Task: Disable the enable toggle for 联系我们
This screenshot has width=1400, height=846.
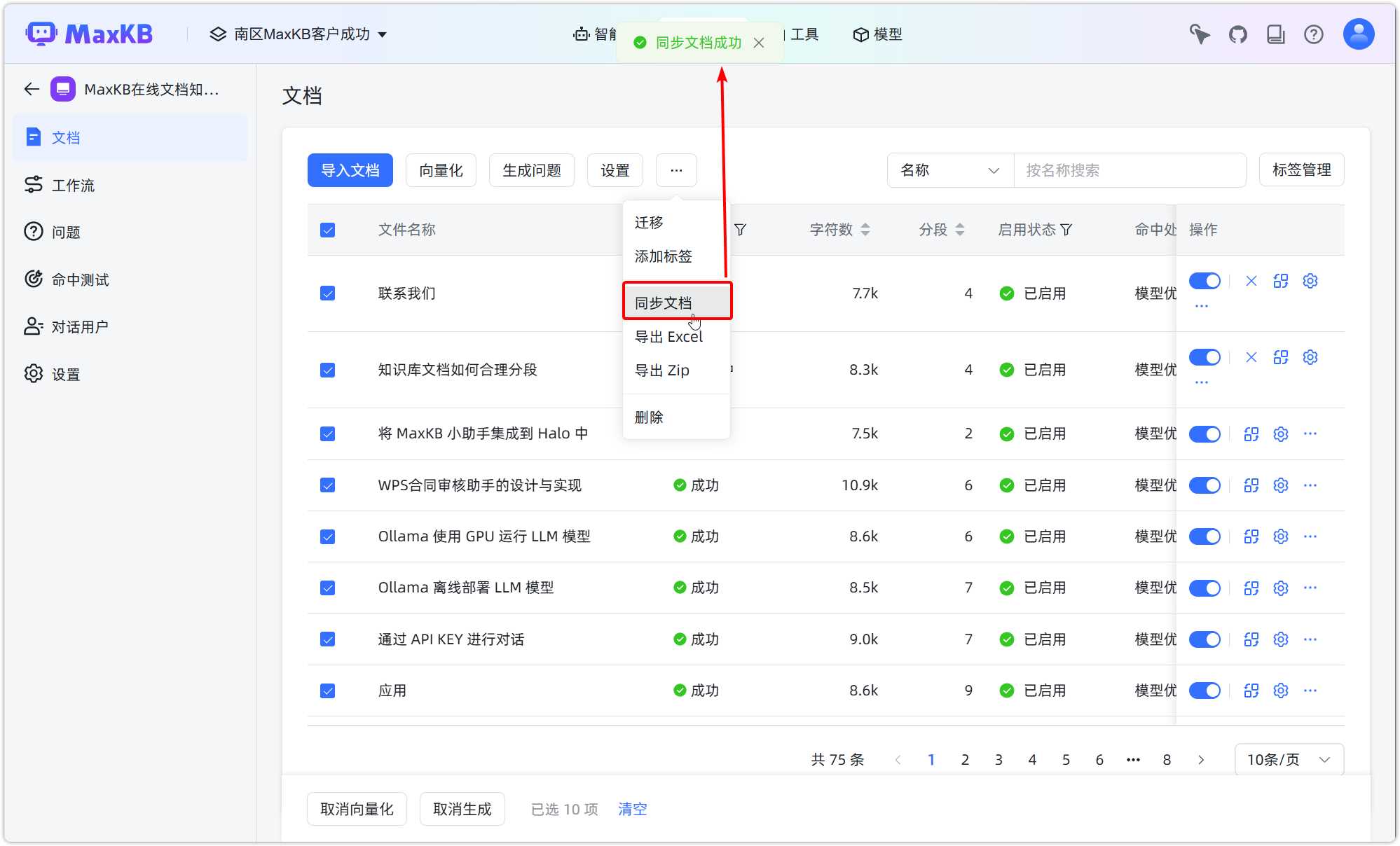Action: click(x=1205, y=280)
